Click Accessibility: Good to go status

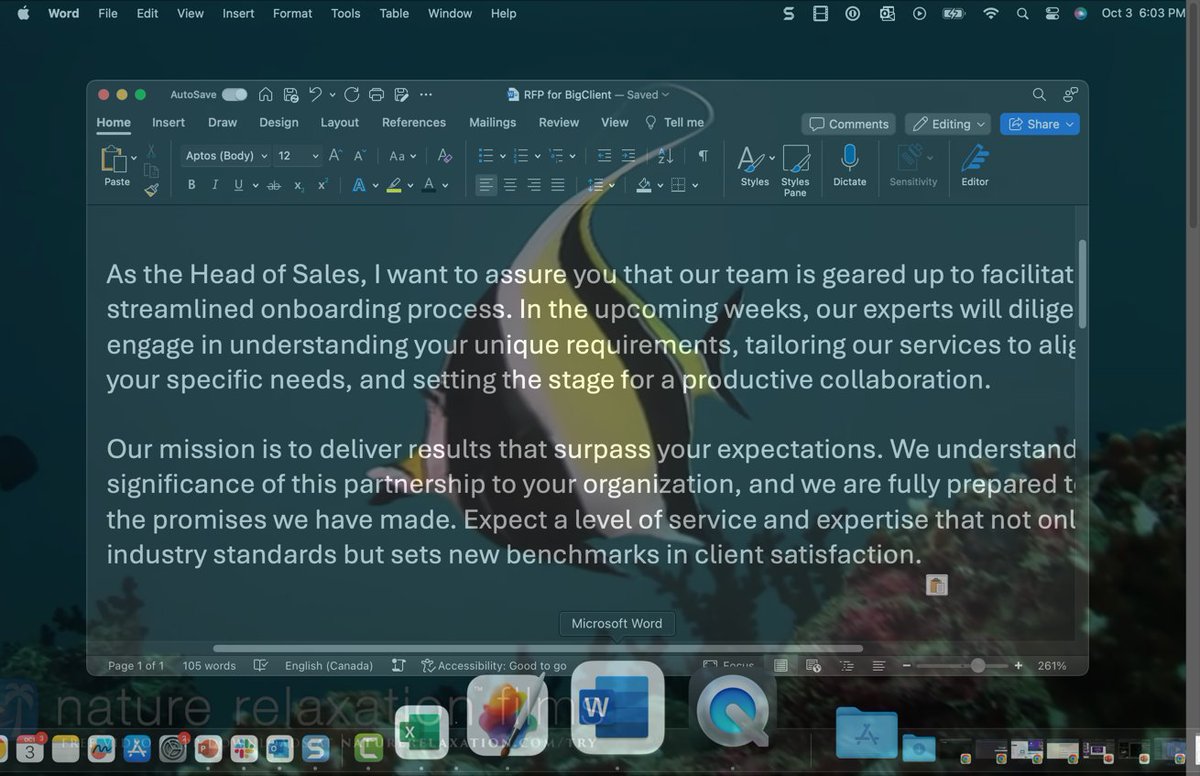pyautogui.click(x=494, y=666)
